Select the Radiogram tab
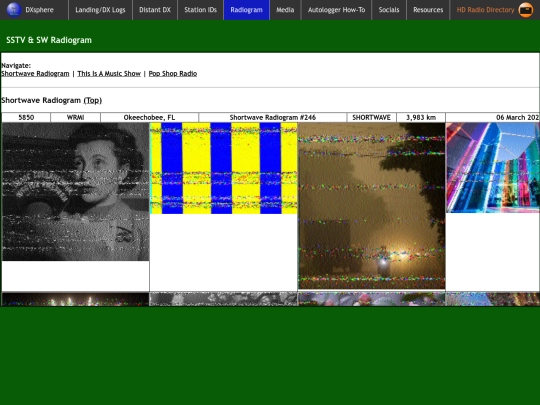 [247, 10]
